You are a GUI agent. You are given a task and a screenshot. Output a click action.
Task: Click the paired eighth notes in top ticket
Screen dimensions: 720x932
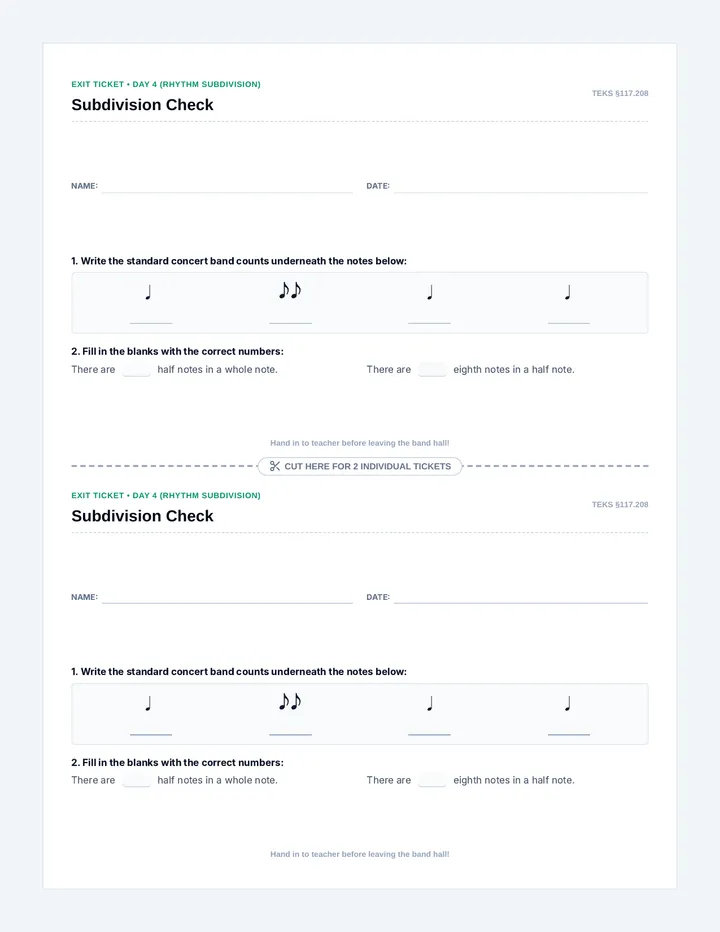pyautogui.click(x=290, y=290)
